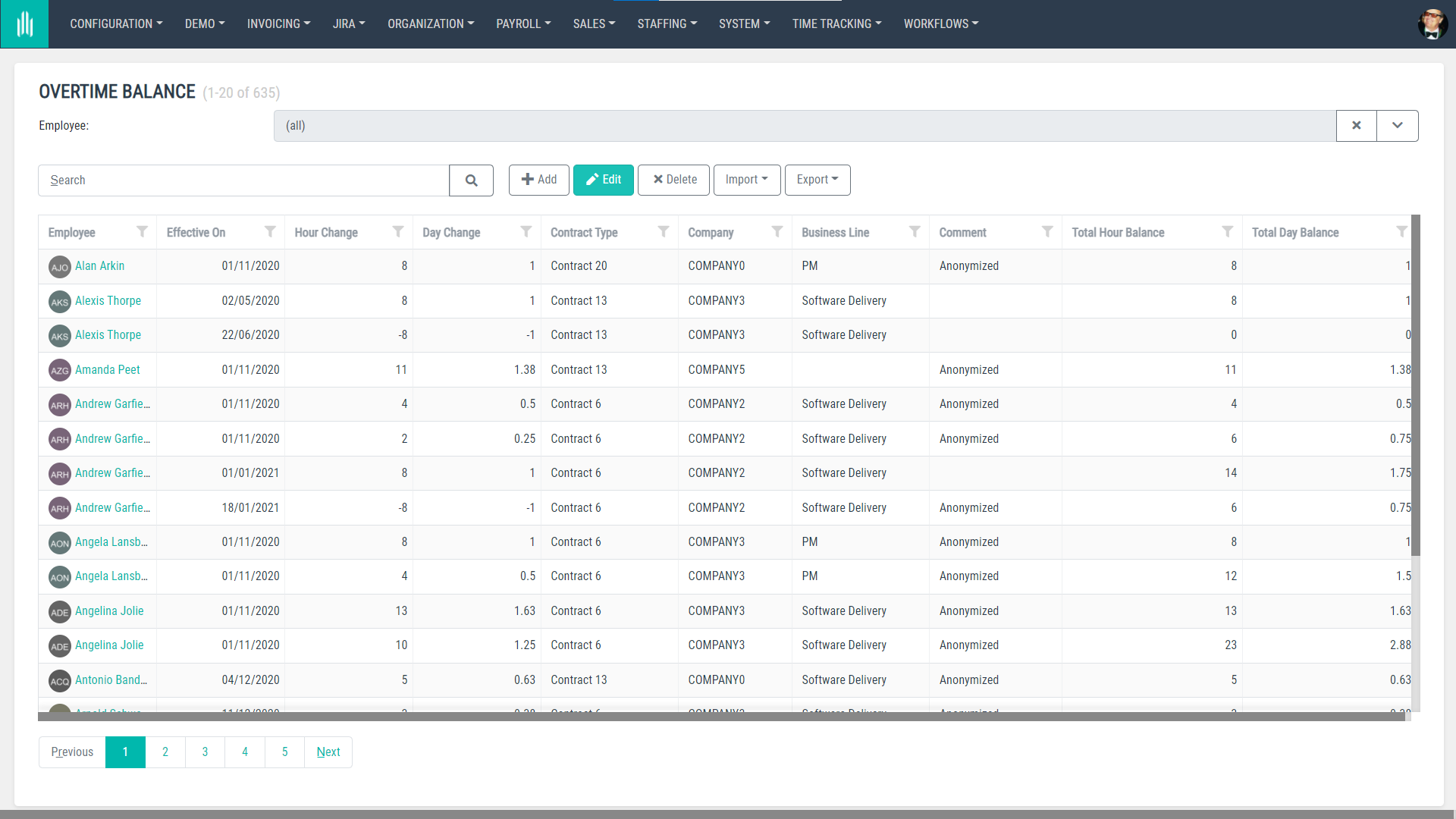Open the Time Tracking menu

[836, 24]
